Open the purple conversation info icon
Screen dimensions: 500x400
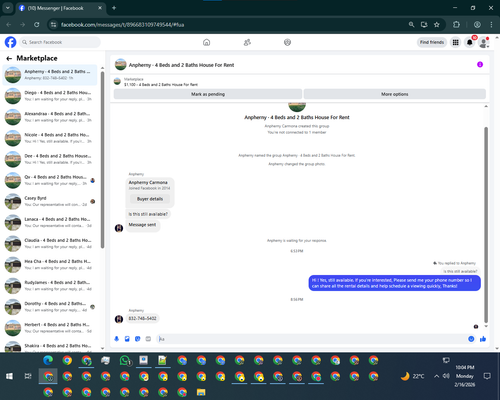[x=480, y=64]
